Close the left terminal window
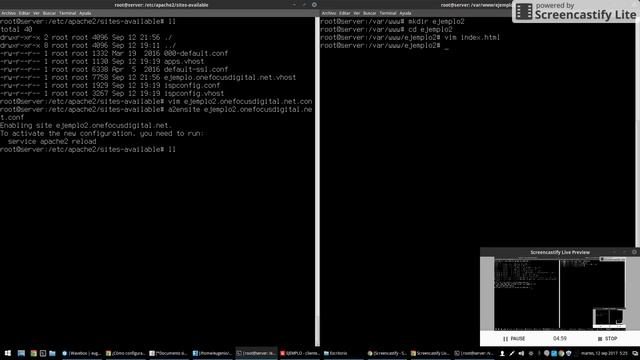 [x=314, y=5]
